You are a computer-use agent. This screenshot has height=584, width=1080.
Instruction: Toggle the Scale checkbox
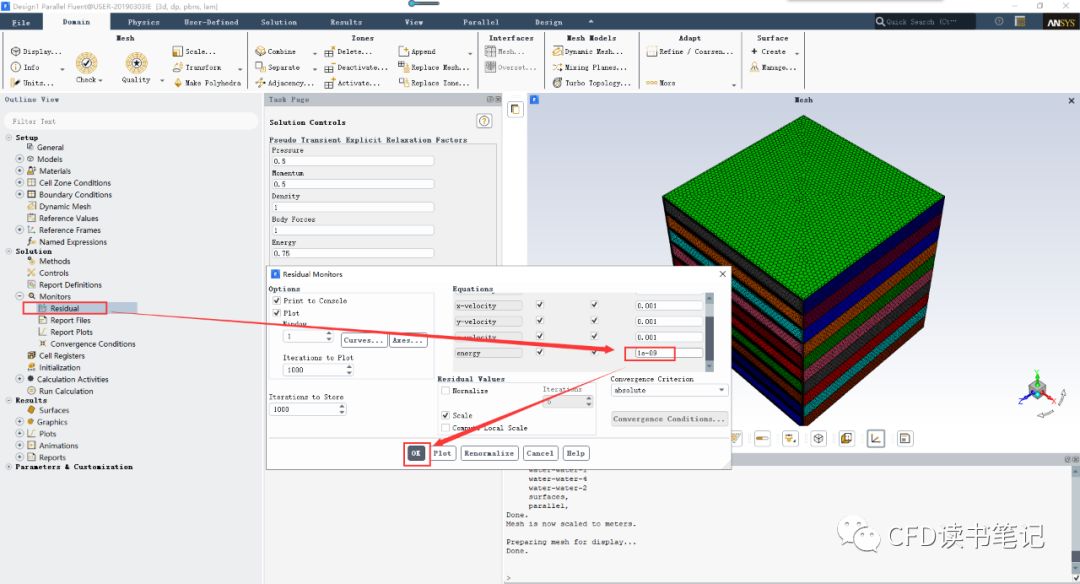tap(446, 416)
